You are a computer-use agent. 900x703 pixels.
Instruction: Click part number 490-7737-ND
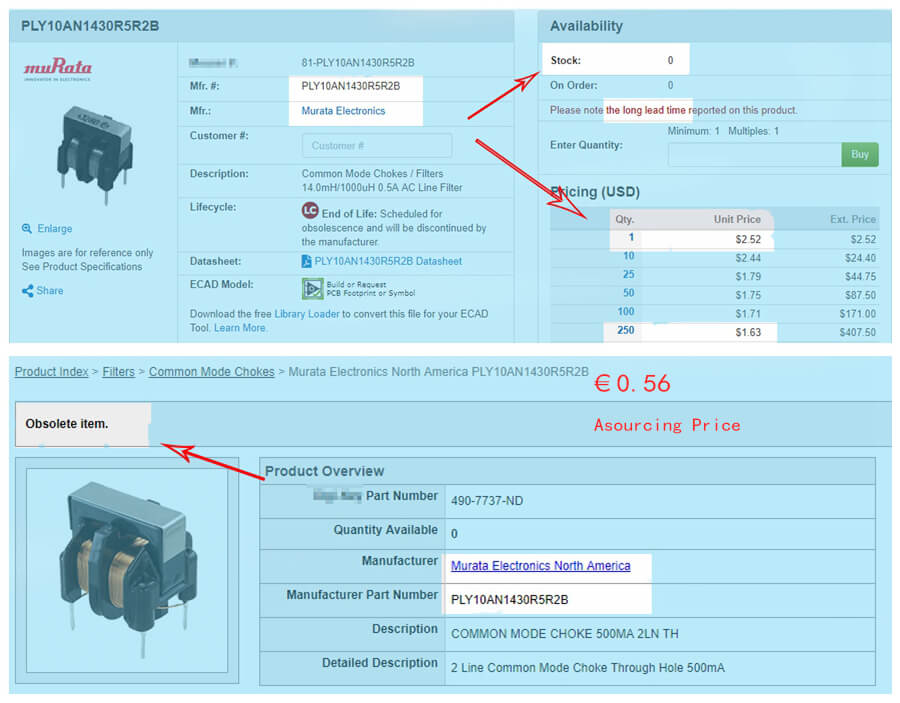tap(487, 501)
